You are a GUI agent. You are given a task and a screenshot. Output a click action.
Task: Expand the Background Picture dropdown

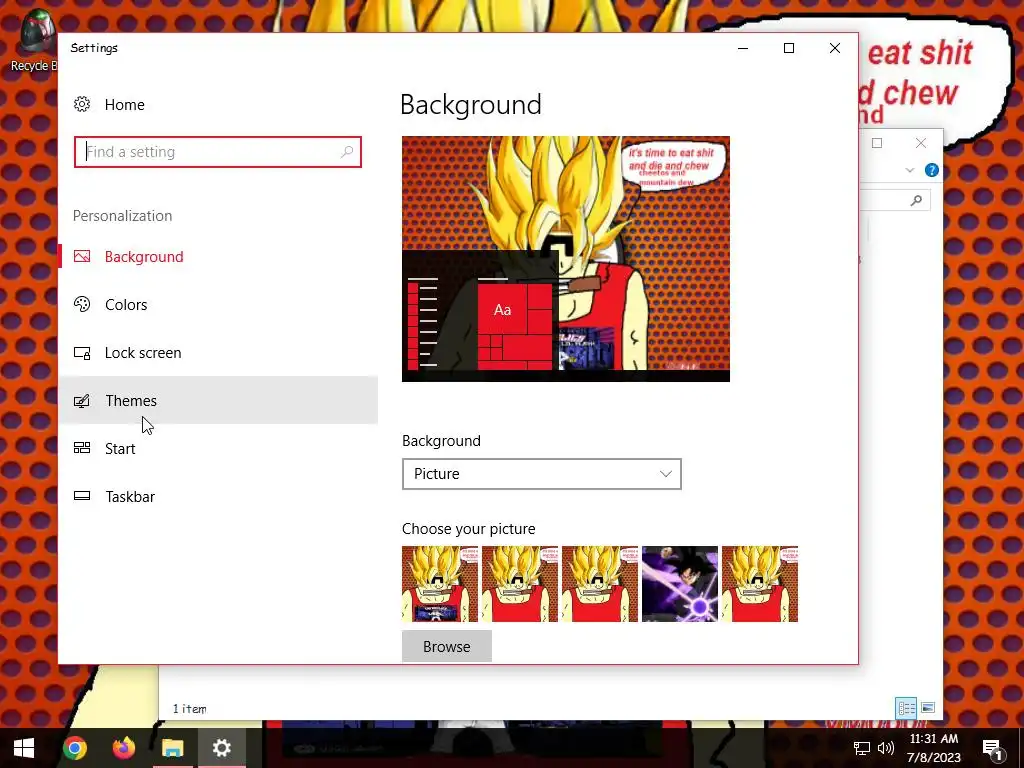pyautogui.click(x=541, y=474)
